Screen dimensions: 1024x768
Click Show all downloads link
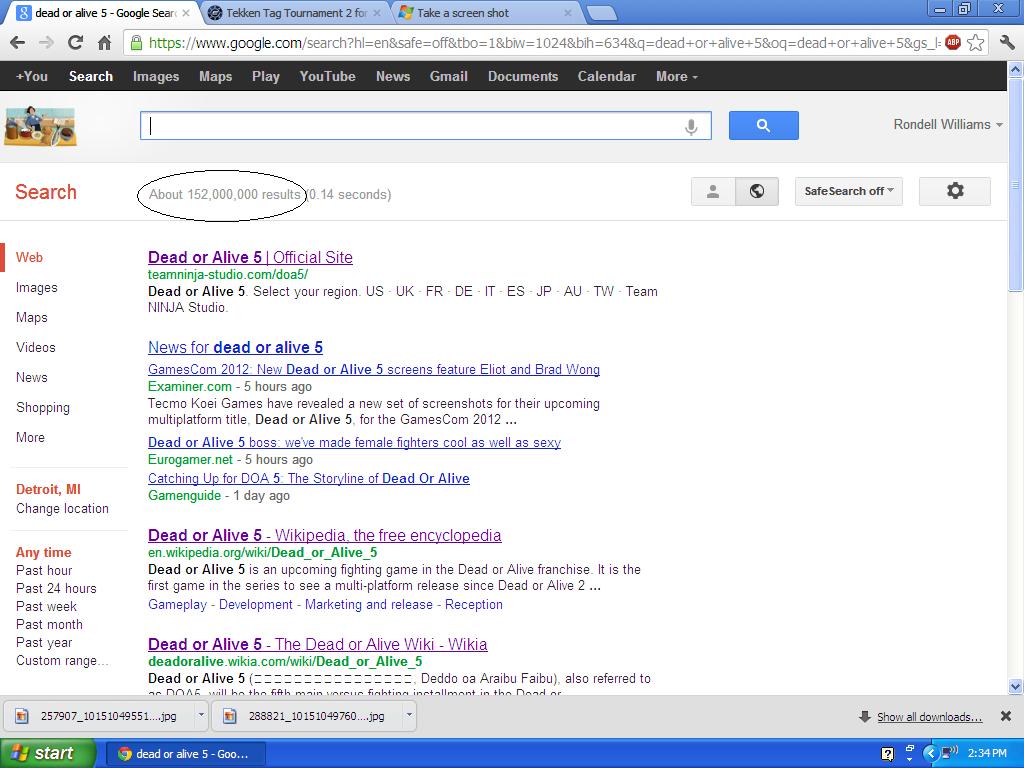929,717
